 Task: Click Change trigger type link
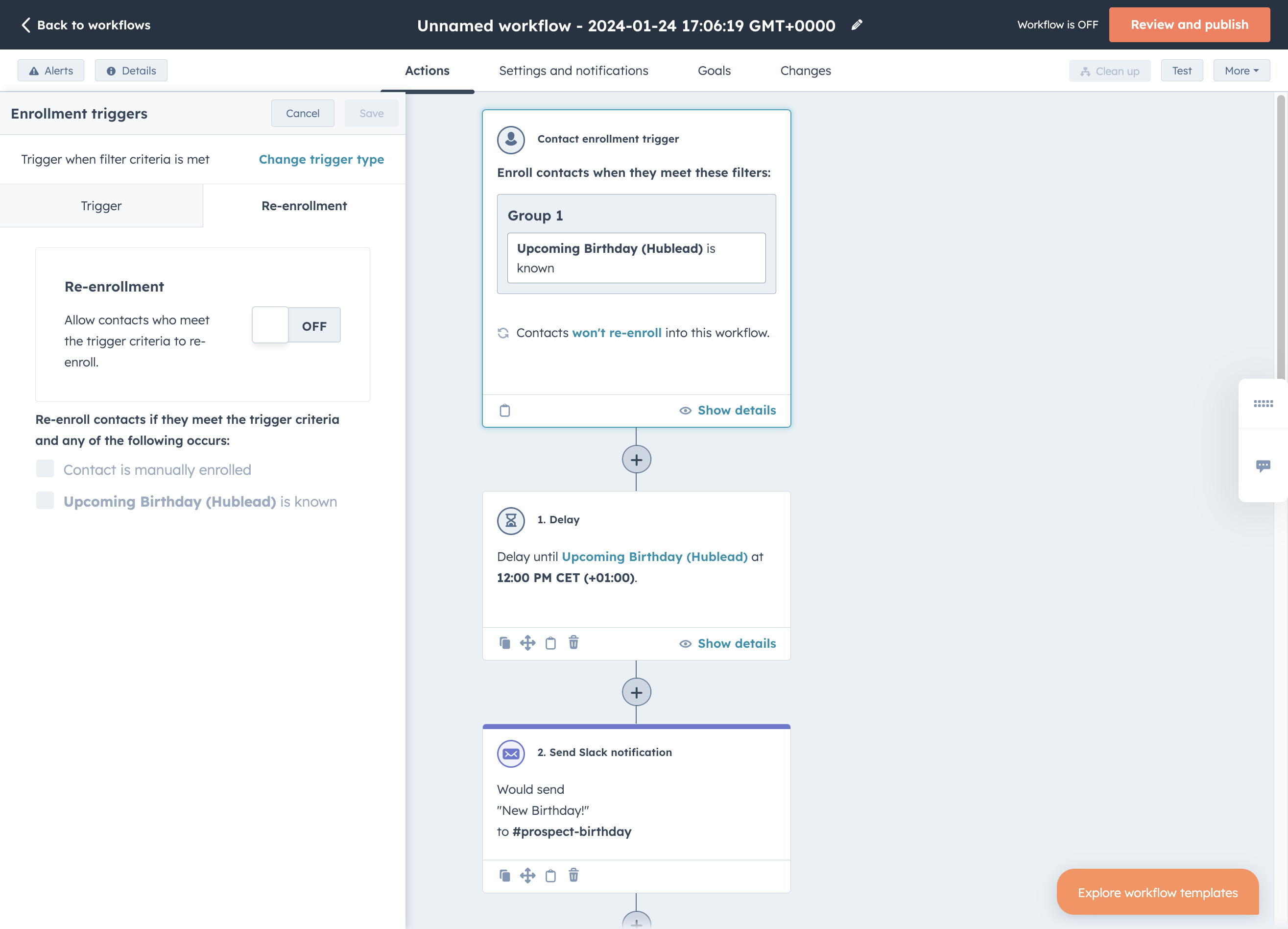coord(321,159)
